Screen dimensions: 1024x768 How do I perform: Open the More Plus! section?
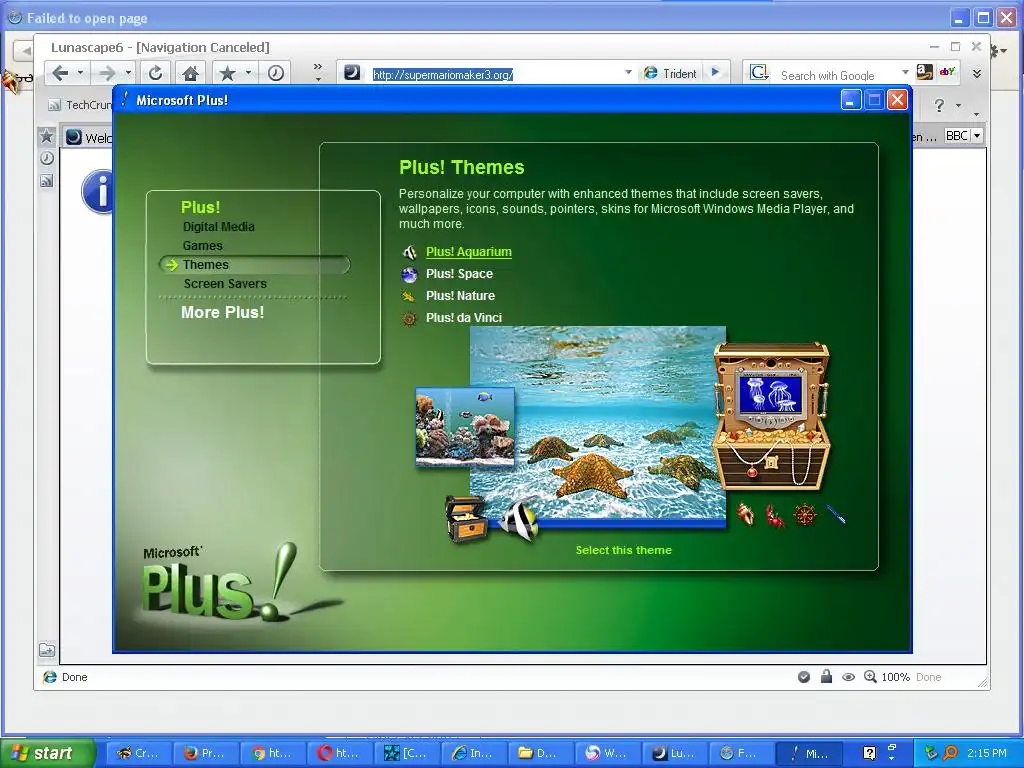pos(223,312)
